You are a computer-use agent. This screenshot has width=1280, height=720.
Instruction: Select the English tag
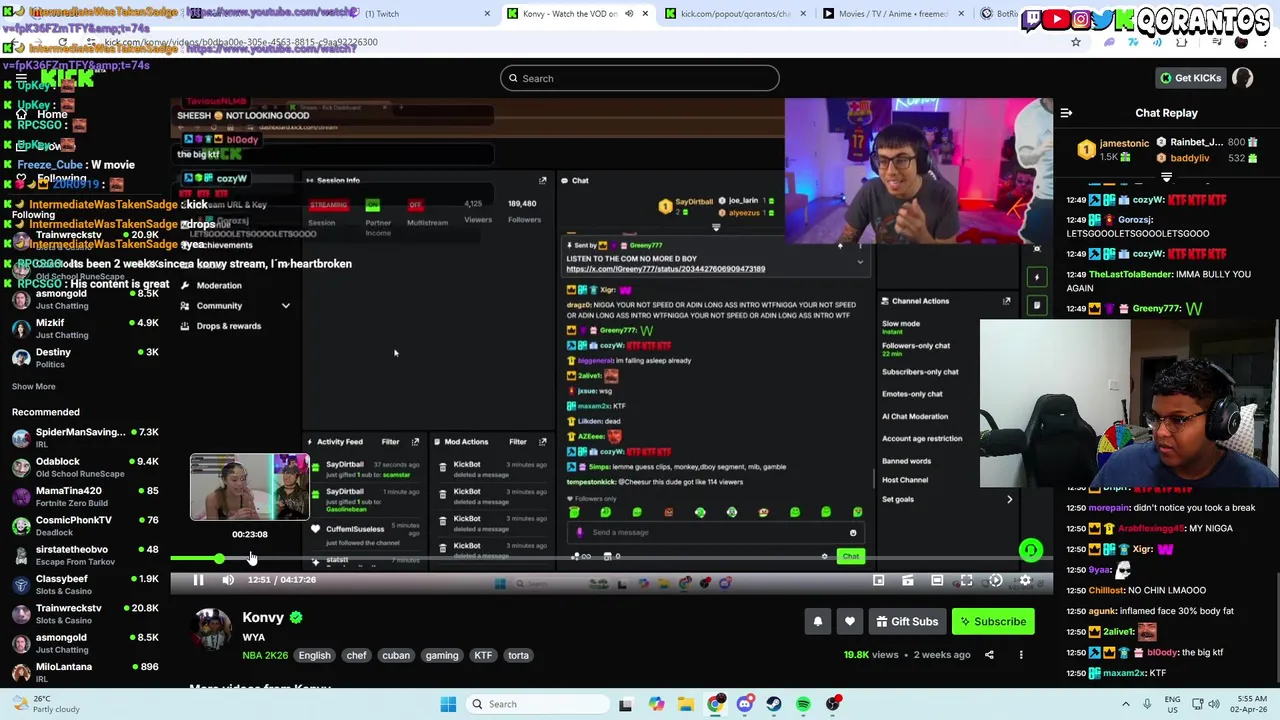pyautogui.click(x=314, y=656)
